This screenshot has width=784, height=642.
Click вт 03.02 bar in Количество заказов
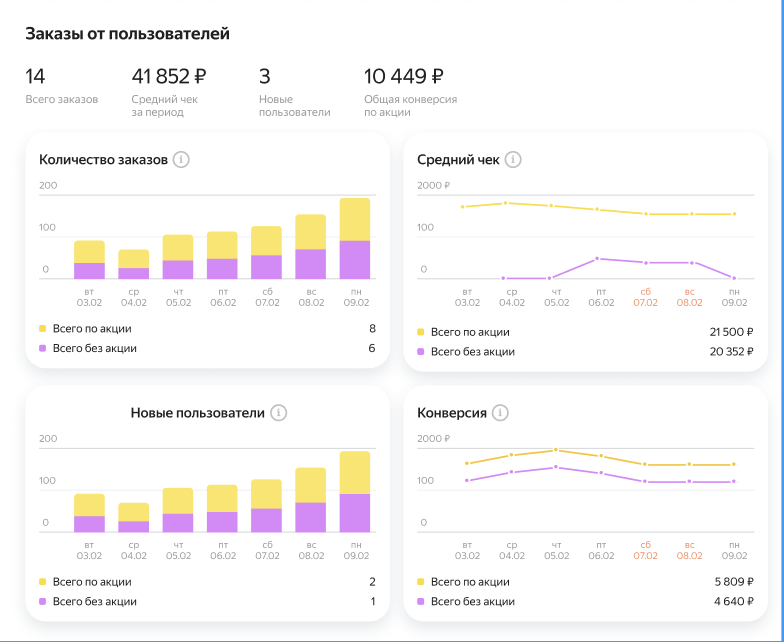pos(89,259)
